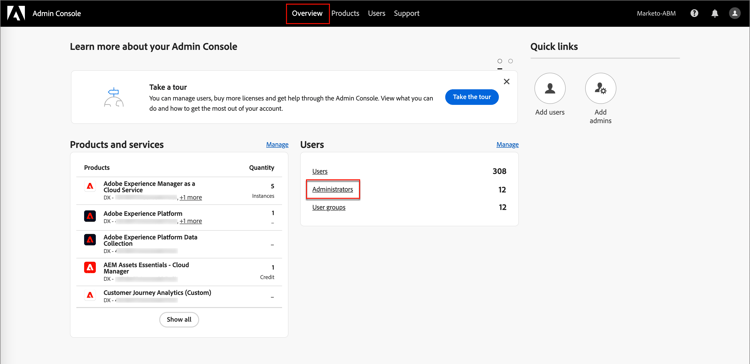Screen dimensions: 750x364
Task: Open the Users link showing 308
Action: click(x=320, y=171)
